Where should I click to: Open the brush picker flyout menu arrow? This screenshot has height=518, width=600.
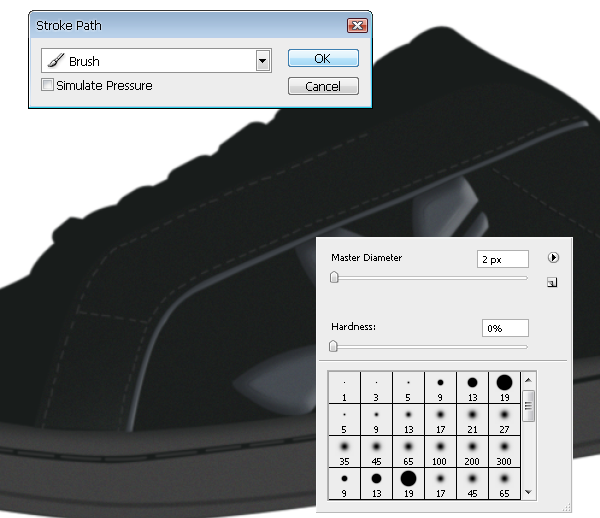click(x=553, y=257)
